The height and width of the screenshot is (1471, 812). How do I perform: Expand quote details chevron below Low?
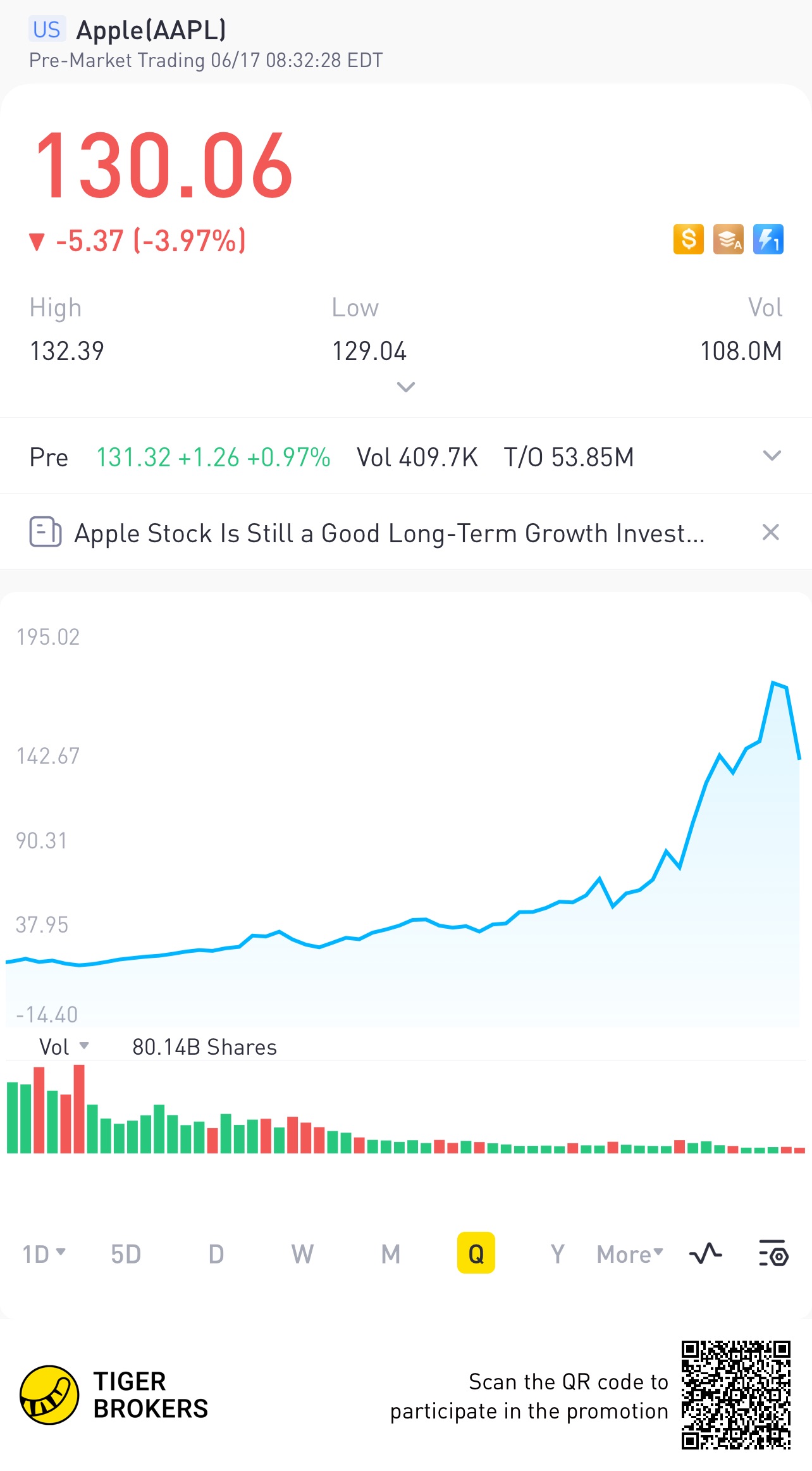coord(405,387)
